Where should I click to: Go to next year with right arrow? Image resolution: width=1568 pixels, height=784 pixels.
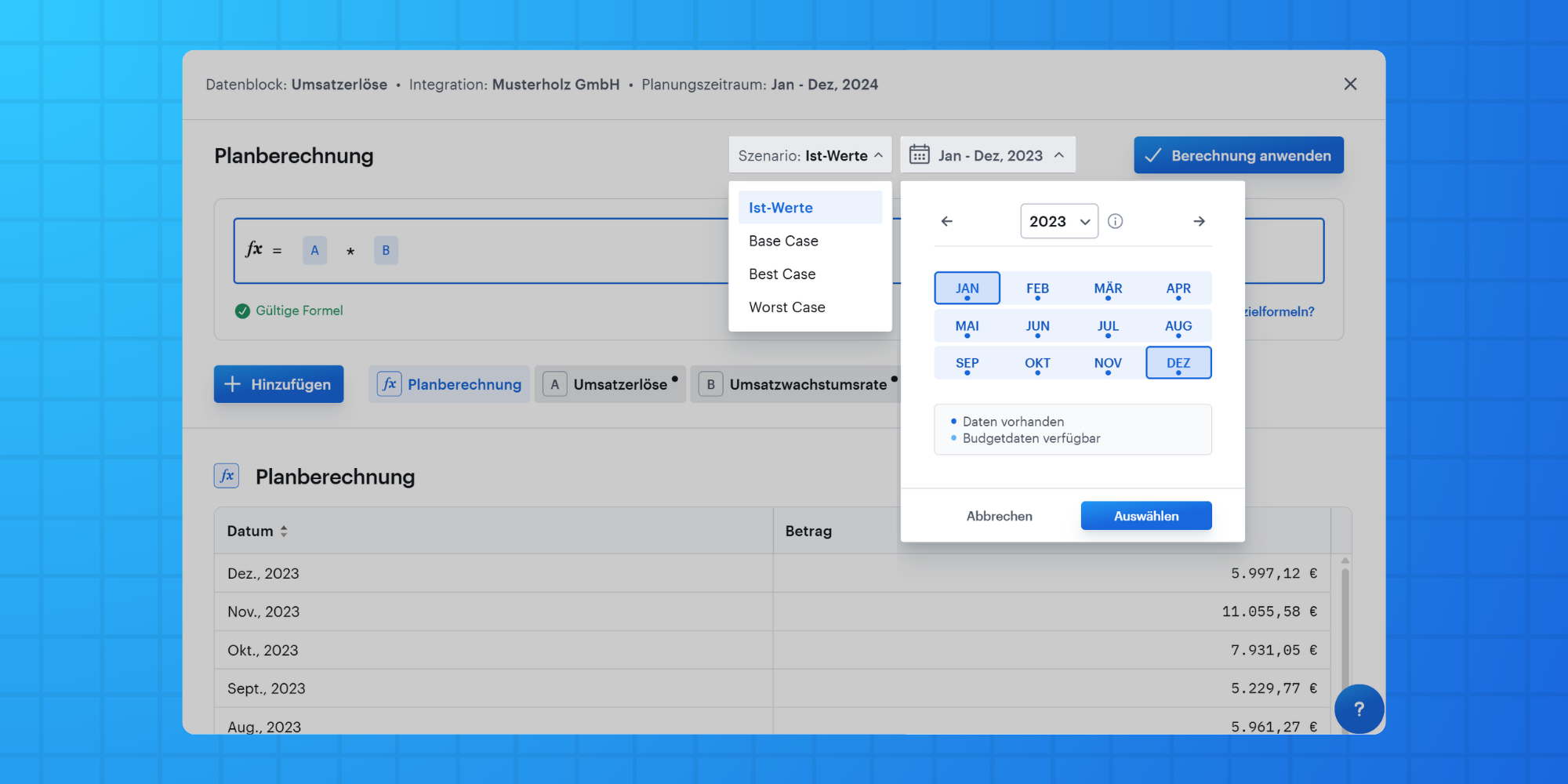point(1199,221)
